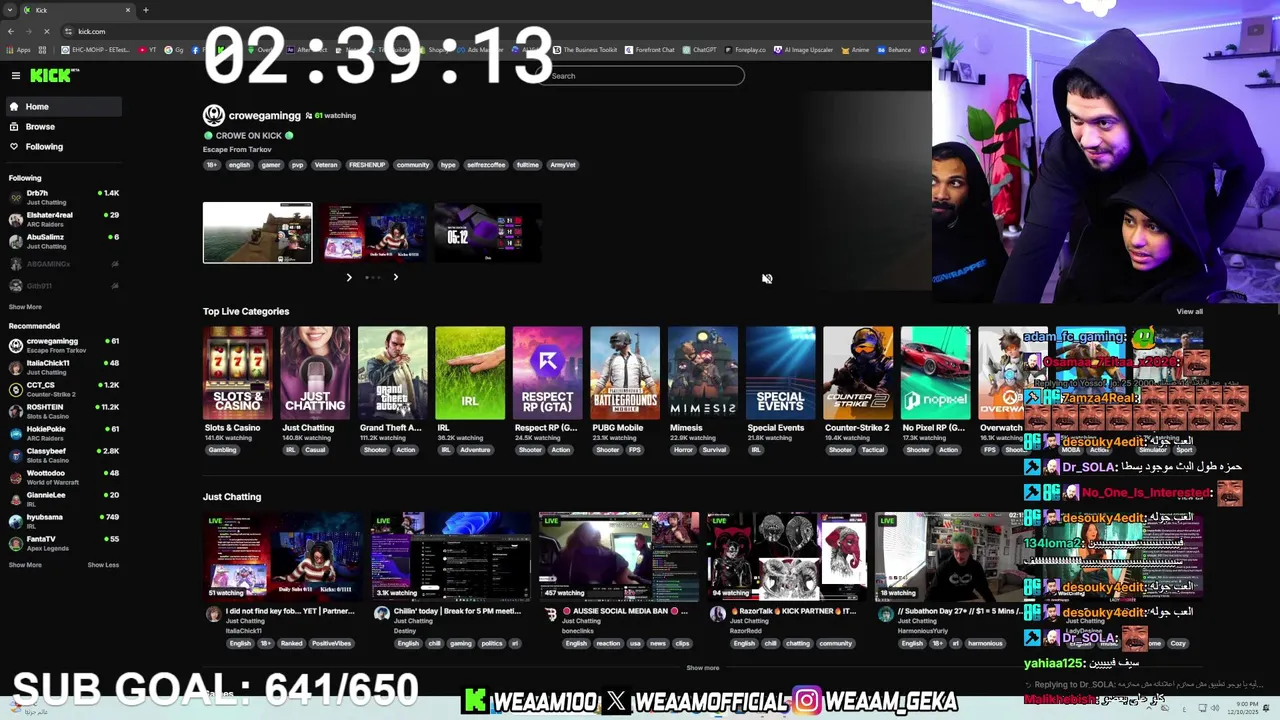
Task: Stop page loading with the X button
Action: coord(46,31)
